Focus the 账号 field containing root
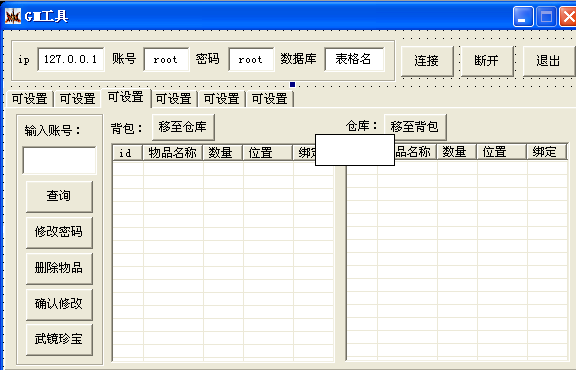Screen dimensions: 576x370 point(166,59)
